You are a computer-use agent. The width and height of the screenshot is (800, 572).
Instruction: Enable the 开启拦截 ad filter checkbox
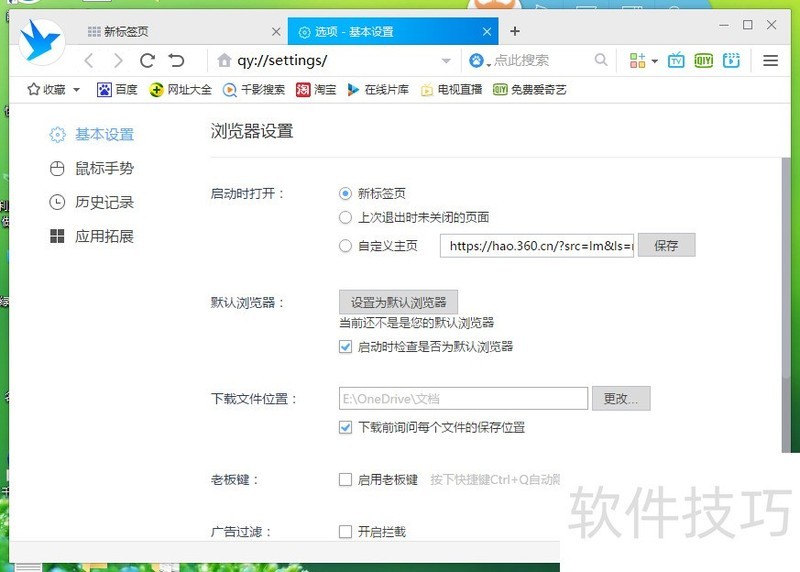click(345, 532)
